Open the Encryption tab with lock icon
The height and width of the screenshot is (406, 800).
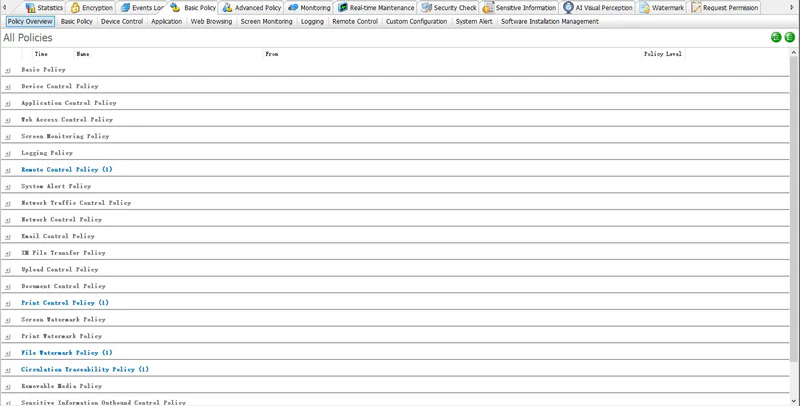pyautogui.click(x=92, y=8)
